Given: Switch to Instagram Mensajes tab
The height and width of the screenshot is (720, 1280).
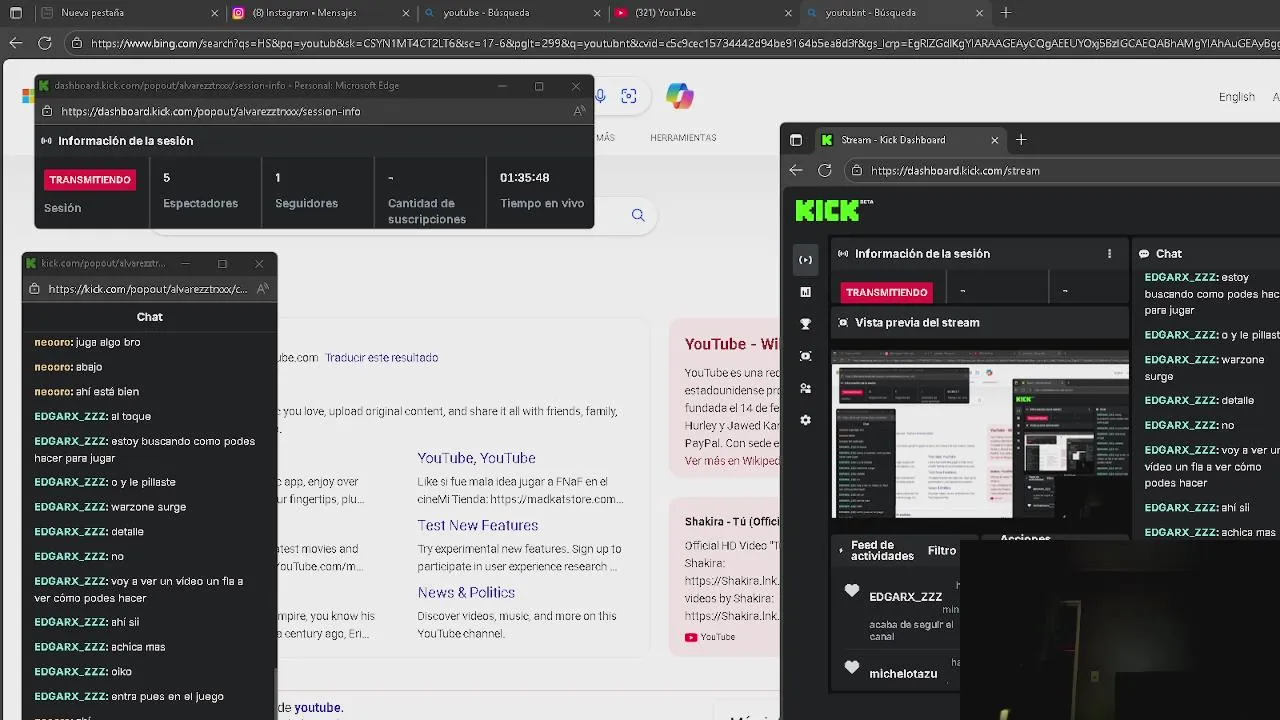Looking at the screenshot, I should 321,13.
